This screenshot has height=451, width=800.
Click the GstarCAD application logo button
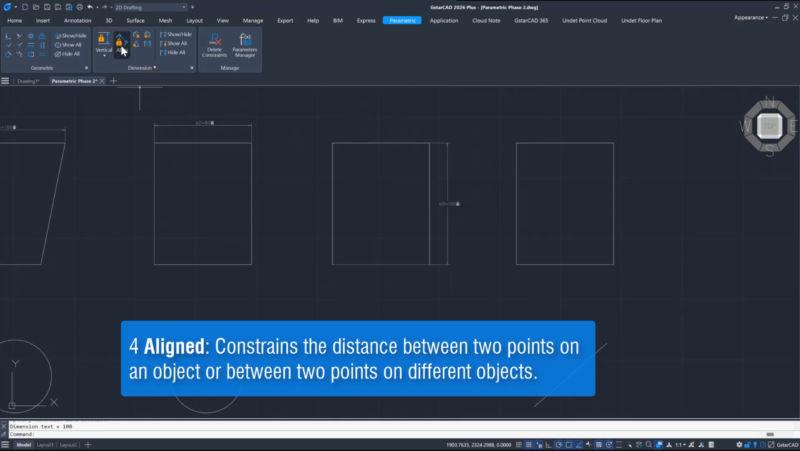[7, 6]
